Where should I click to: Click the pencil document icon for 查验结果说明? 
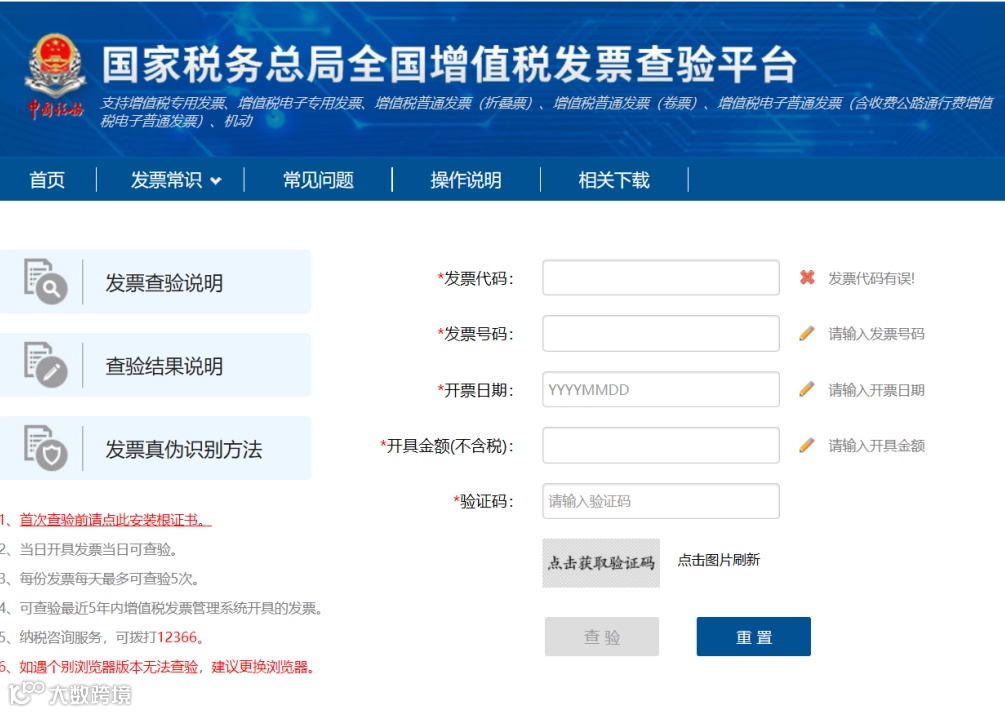coord(45,365)
